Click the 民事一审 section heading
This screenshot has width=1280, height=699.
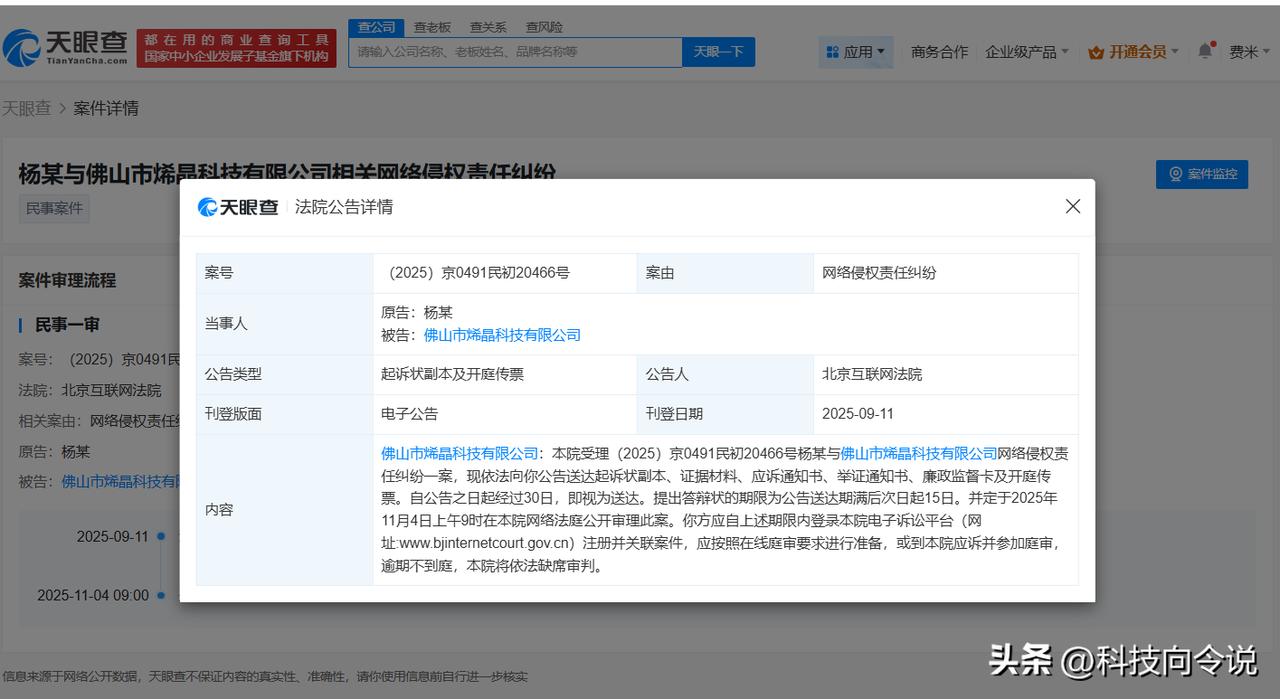point(67,325)
